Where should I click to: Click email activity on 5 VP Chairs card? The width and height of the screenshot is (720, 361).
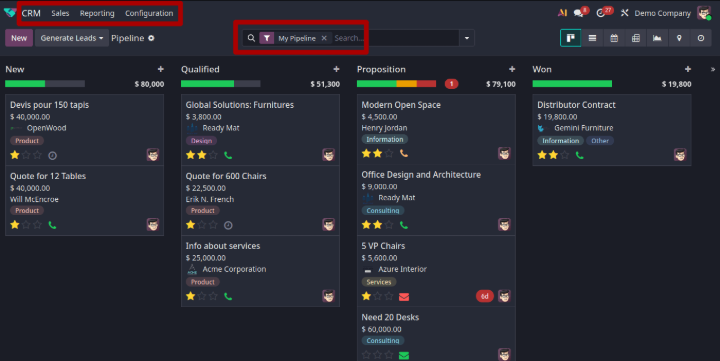[x=404, y=297]
